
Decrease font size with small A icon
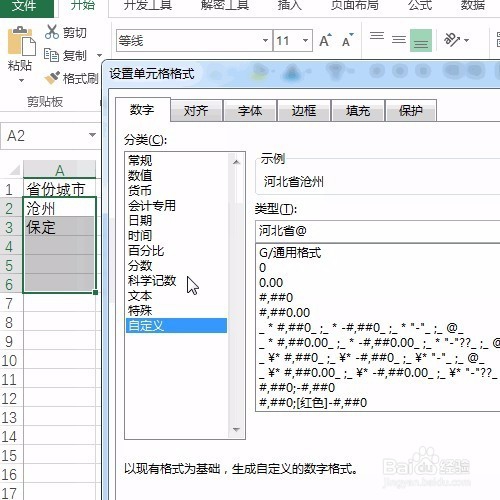(348, 41)
